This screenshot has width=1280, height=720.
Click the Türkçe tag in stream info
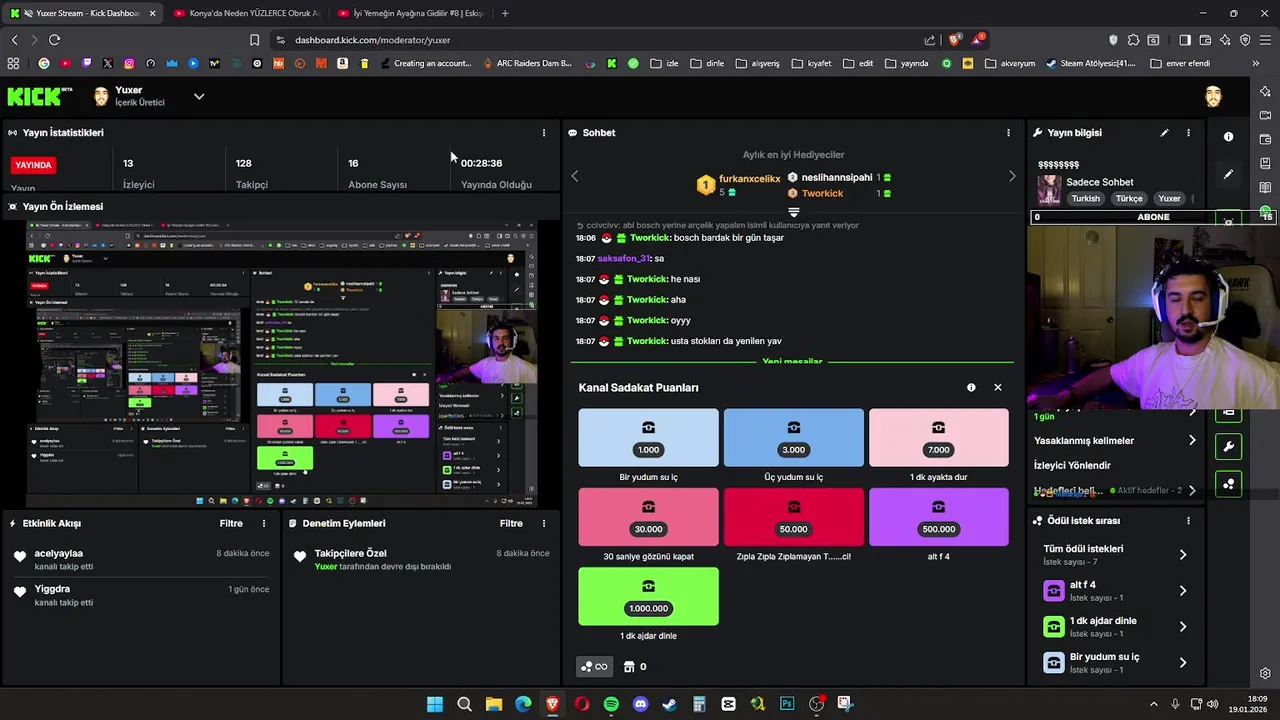1129,198
